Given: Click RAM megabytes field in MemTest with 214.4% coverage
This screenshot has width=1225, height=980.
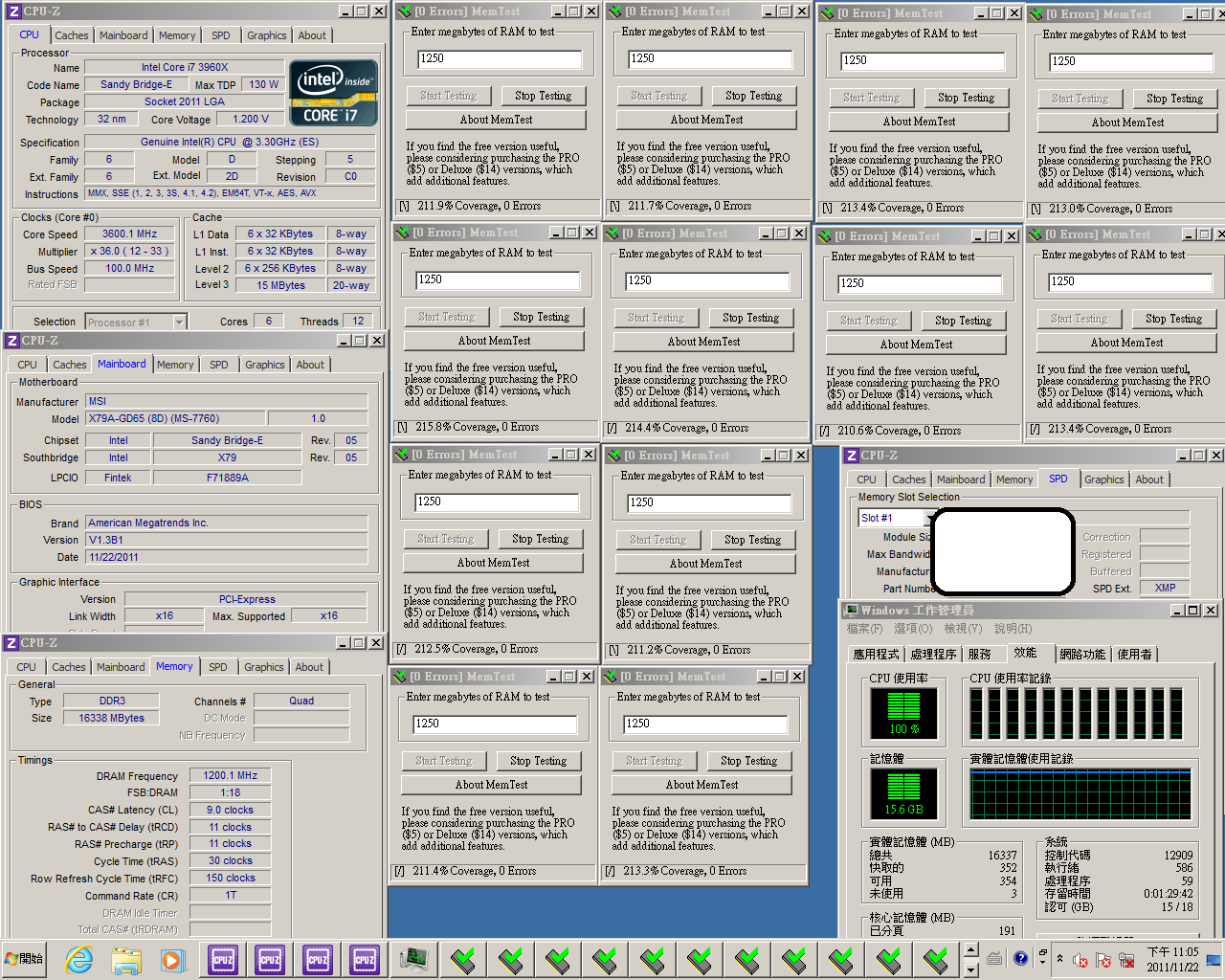Looking at the screenshot, I should click(707, 281).
